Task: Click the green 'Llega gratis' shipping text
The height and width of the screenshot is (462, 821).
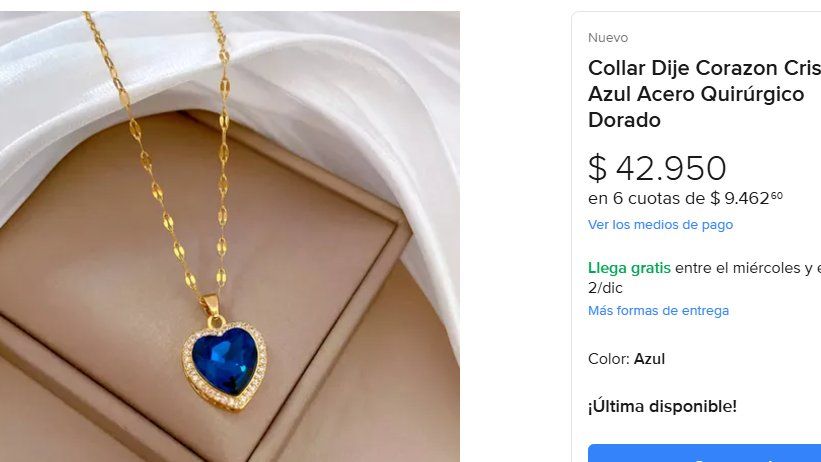Action: 629,268
